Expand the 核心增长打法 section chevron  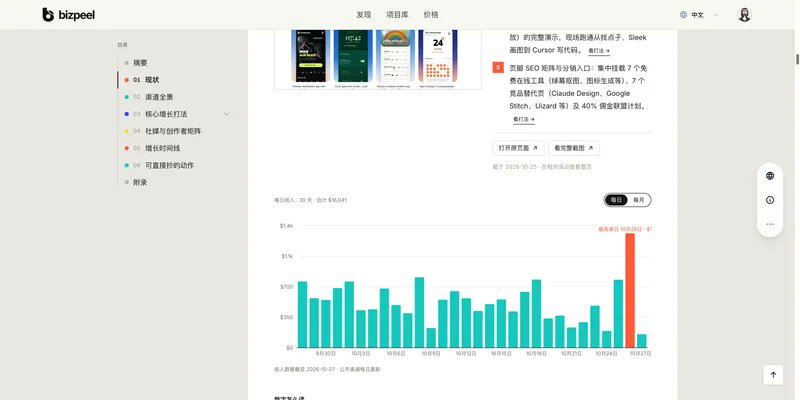pyautogui.click(x=227, y=114)
